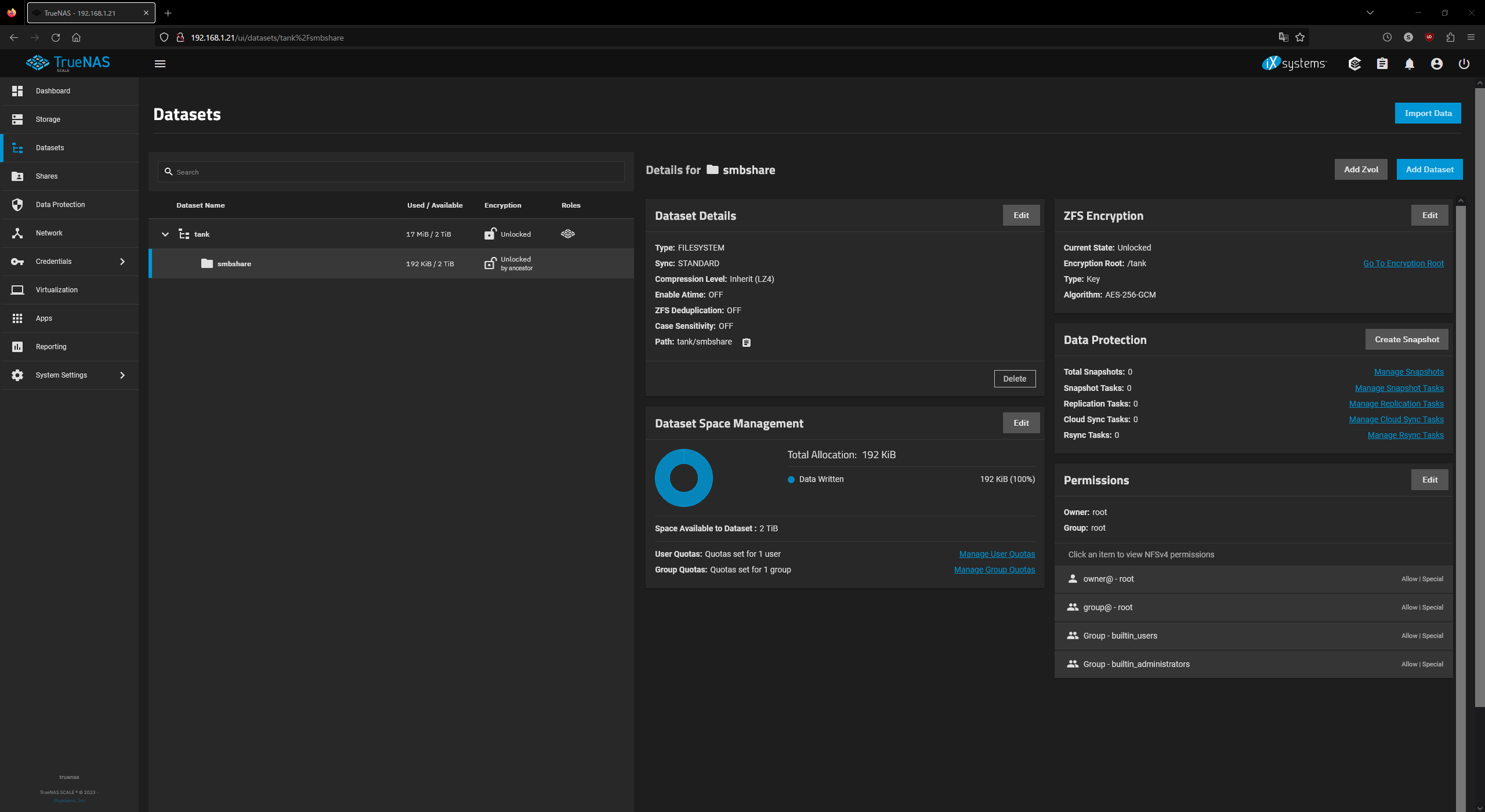Go to the Shares sidebar menu

tap(46, 176)
